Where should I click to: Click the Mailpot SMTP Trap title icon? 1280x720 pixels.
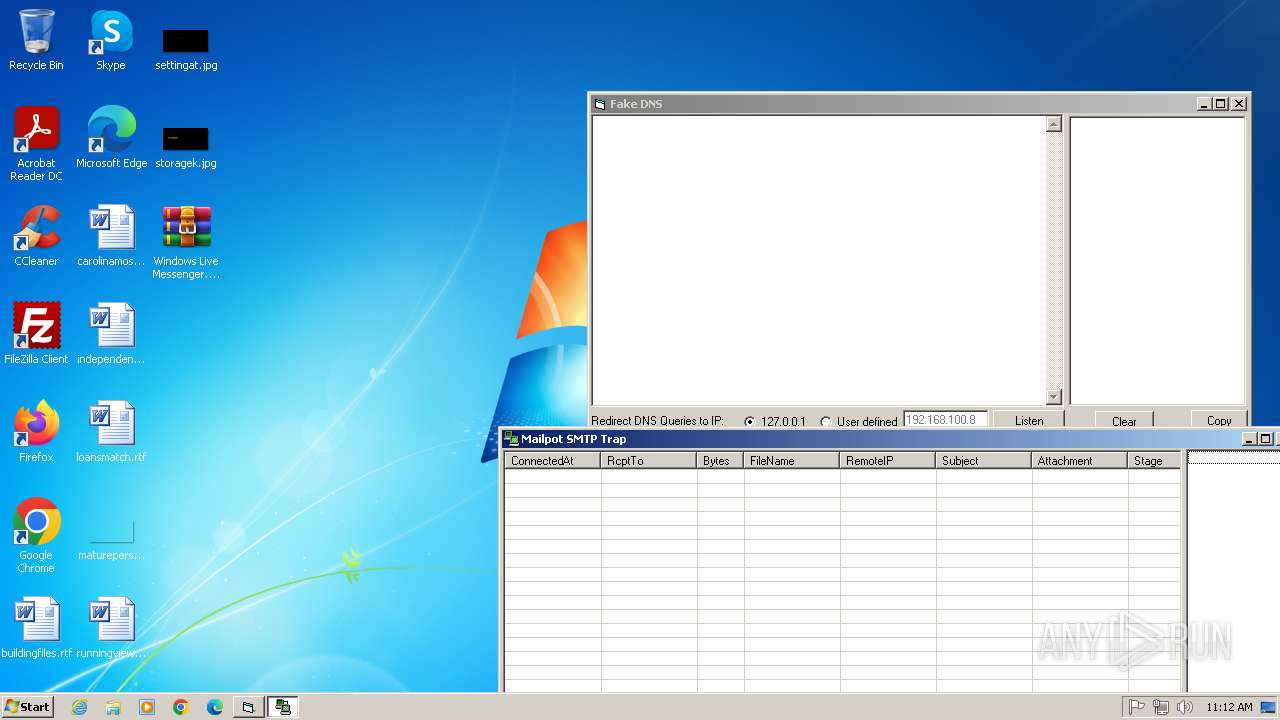pos(511,439)
